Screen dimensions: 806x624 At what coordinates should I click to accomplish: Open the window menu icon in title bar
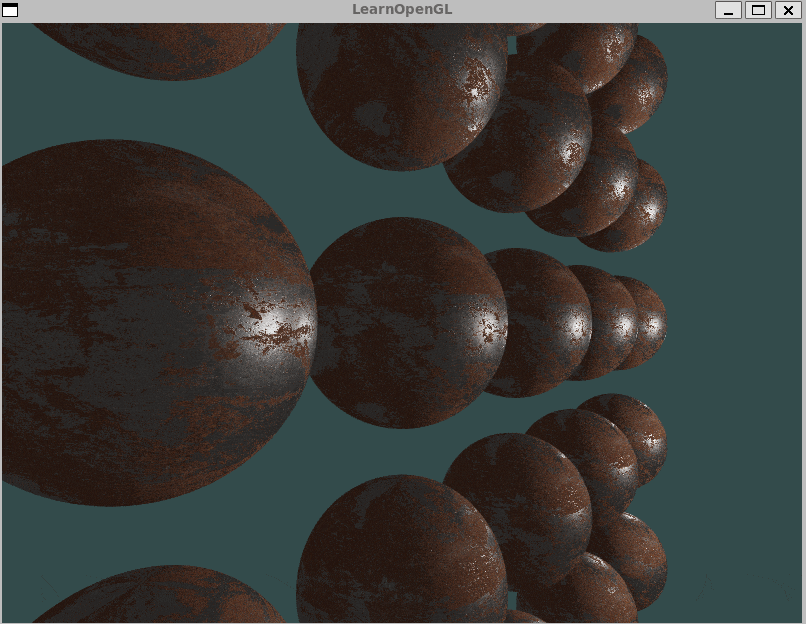click(10, 10)
